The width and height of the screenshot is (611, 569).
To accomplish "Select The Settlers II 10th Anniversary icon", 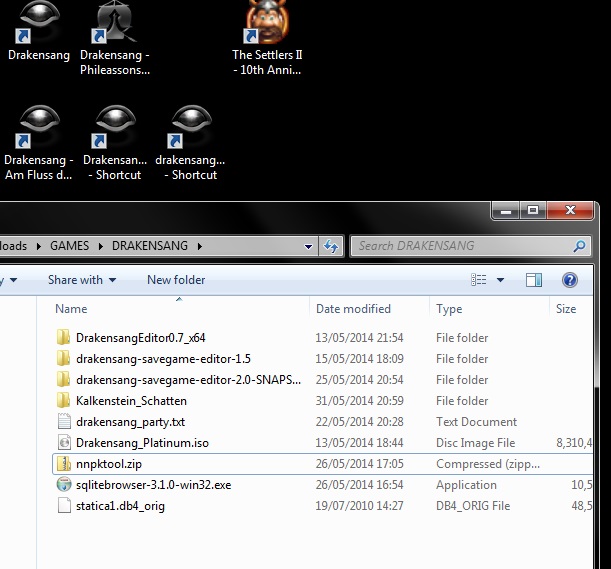I will 267,21.
